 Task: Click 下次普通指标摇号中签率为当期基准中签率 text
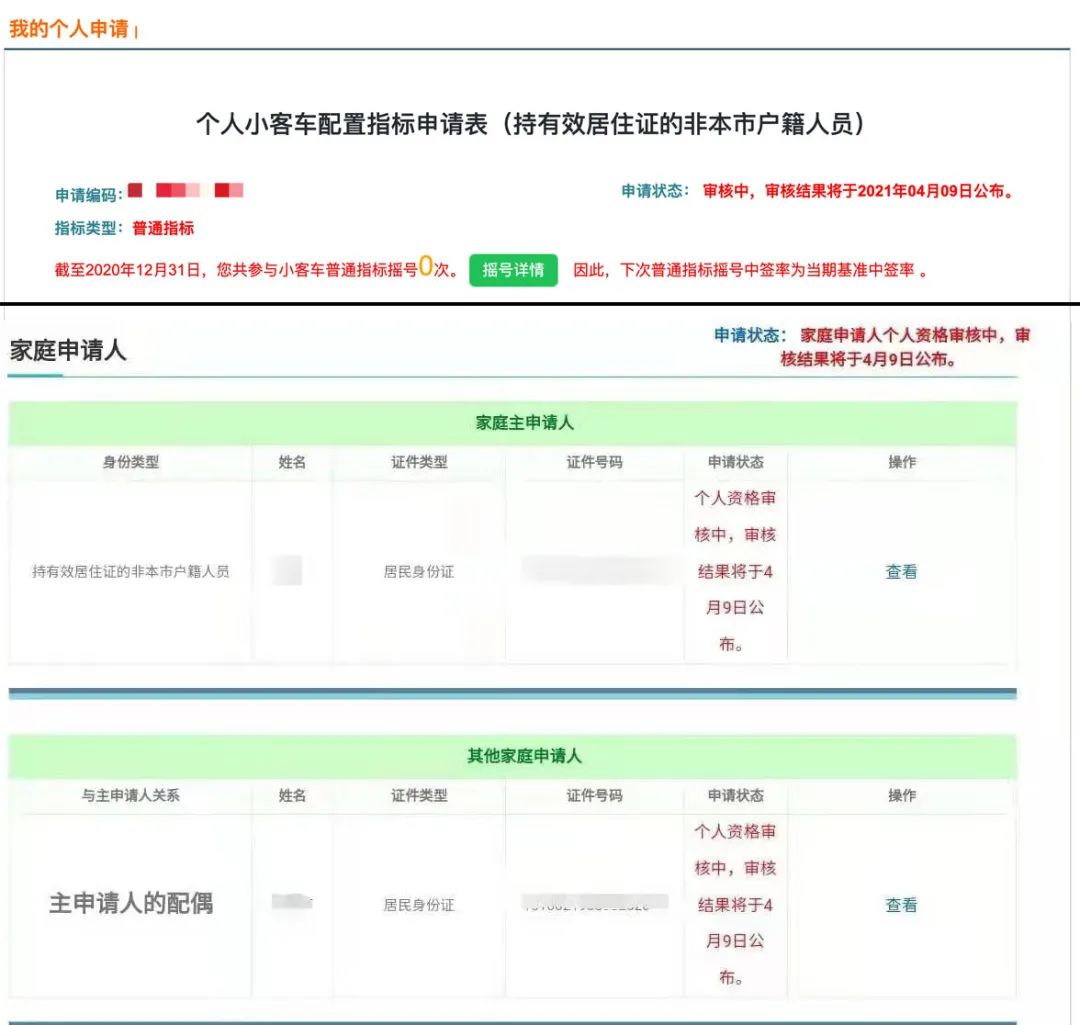767,270
